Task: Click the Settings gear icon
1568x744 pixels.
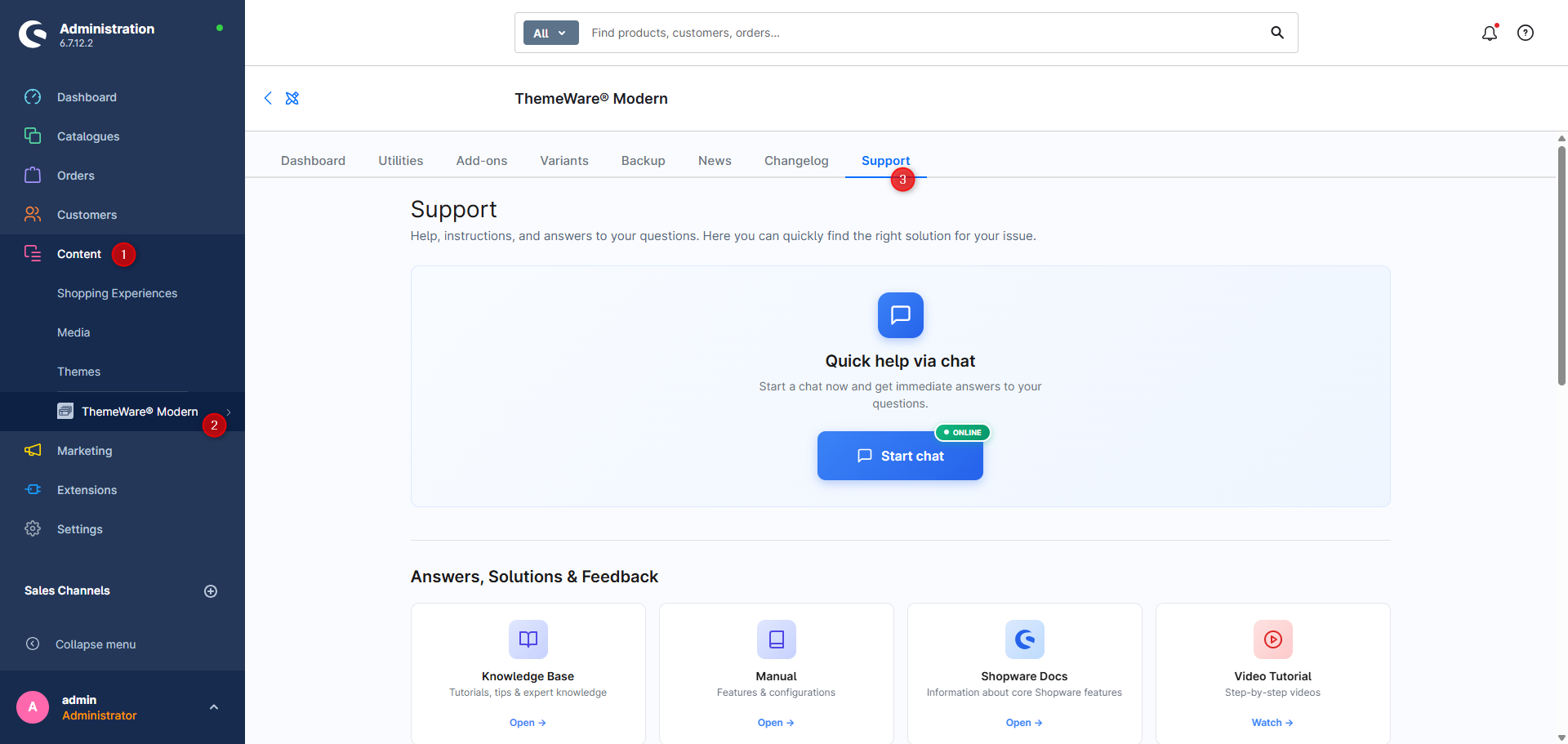Action: (x=33, y=529)
